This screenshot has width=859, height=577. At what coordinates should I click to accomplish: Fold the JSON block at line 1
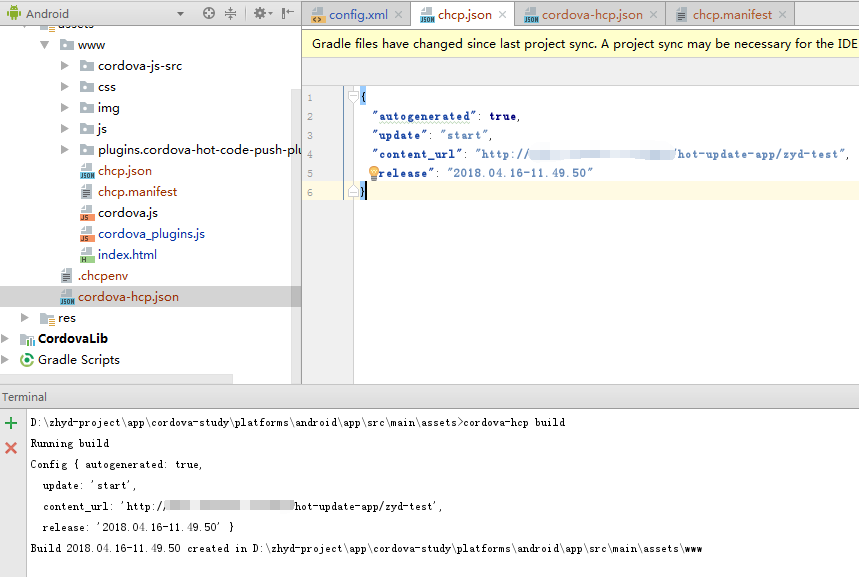pos(352,97)
